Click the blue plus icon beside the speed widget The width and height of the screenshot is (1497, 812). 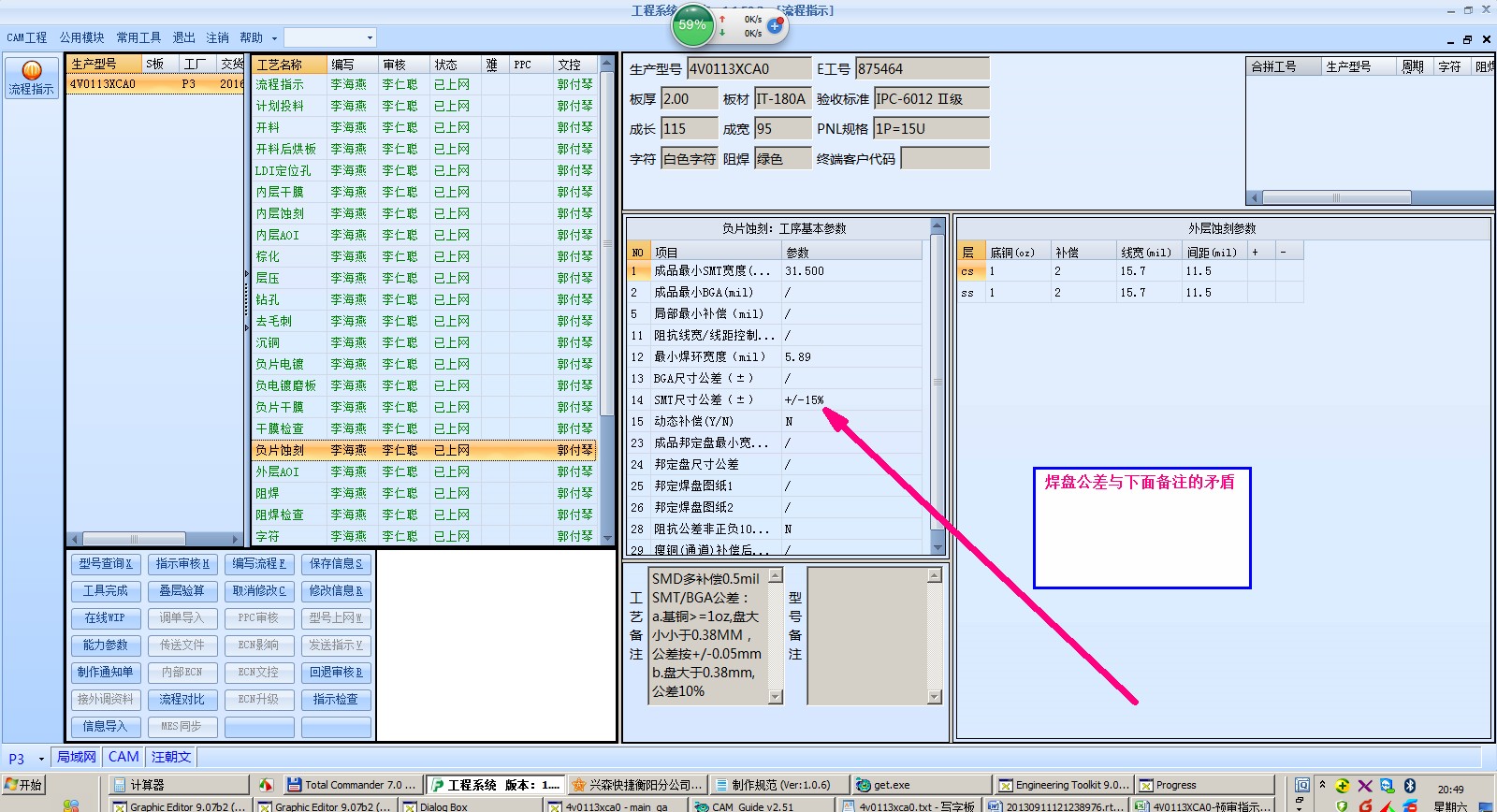click(x=775, y=25)
